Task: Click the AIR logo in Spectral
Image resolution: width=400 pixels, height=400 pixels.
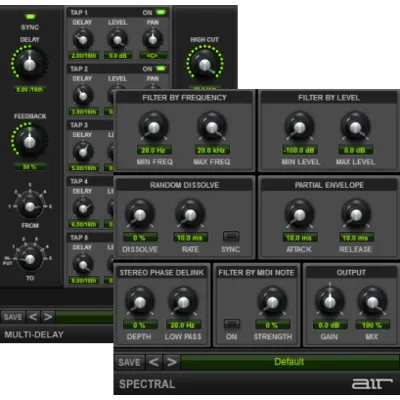Action: click(372, 383)
